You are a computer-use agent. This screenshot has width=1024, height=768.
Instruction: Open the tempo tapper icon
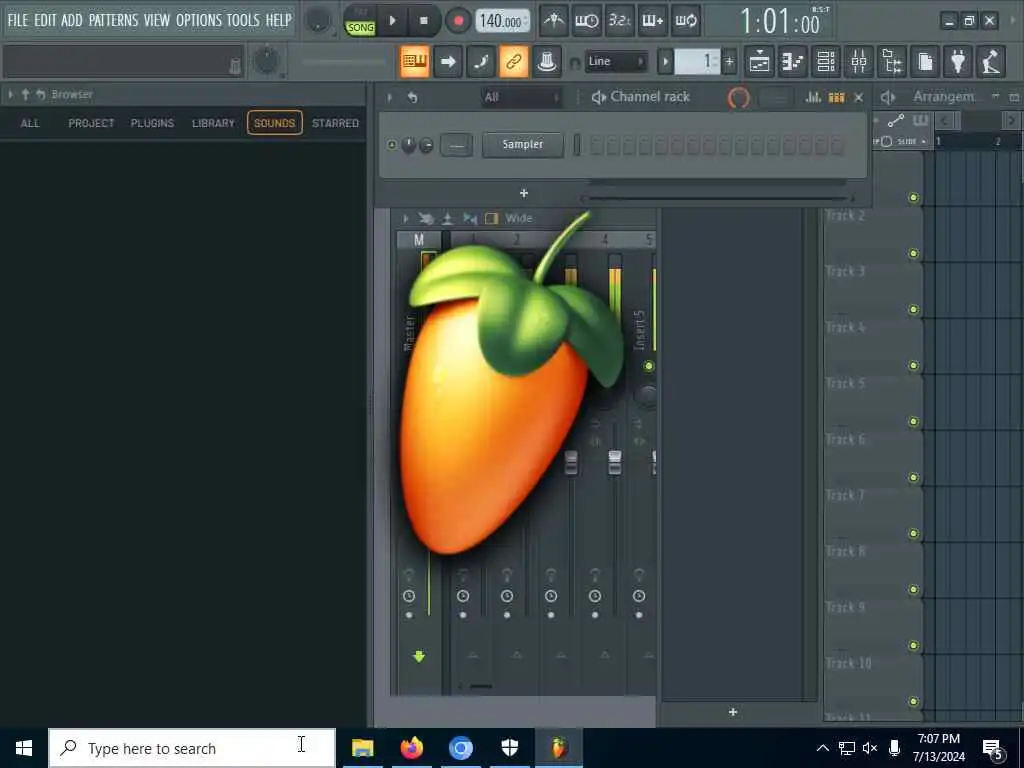(991, 62)
